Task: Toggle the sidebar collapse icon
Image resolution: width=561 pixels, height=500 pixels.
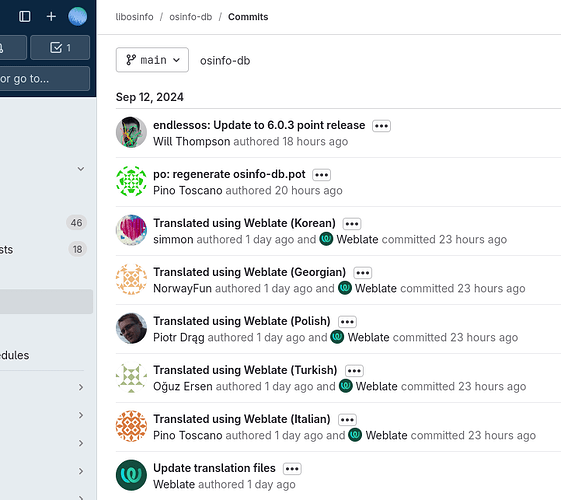Action: [25, 16]
